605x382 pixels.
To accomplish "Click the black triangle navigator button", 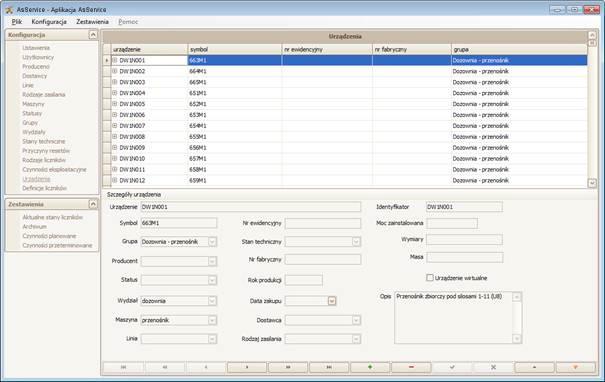I will [x=534, y=367].
